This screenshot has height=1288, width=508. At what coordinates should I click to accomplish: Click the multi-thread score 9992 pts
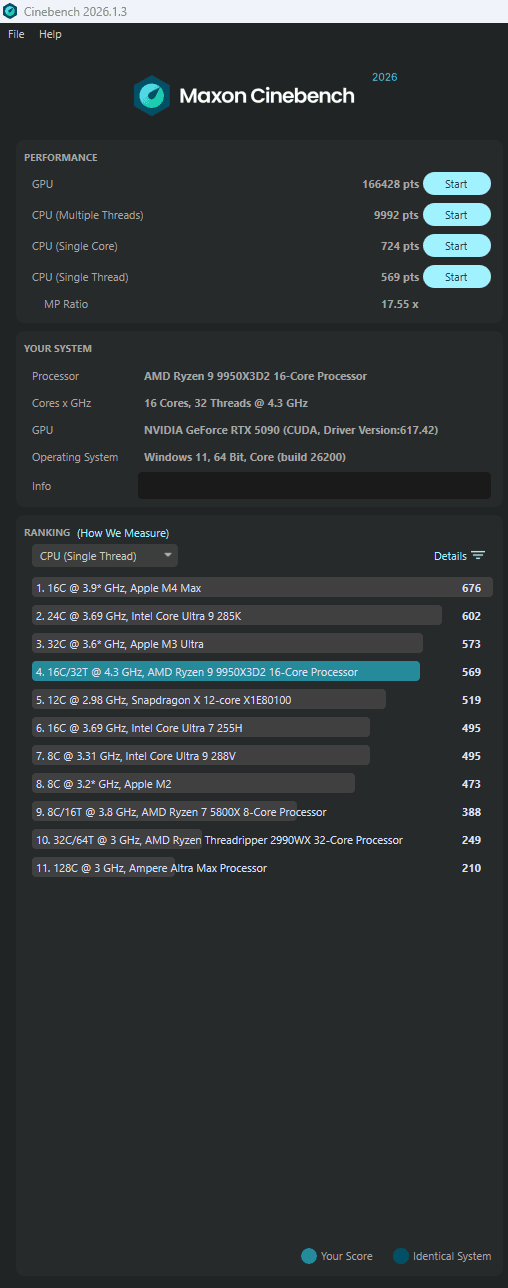pos(396,215)
